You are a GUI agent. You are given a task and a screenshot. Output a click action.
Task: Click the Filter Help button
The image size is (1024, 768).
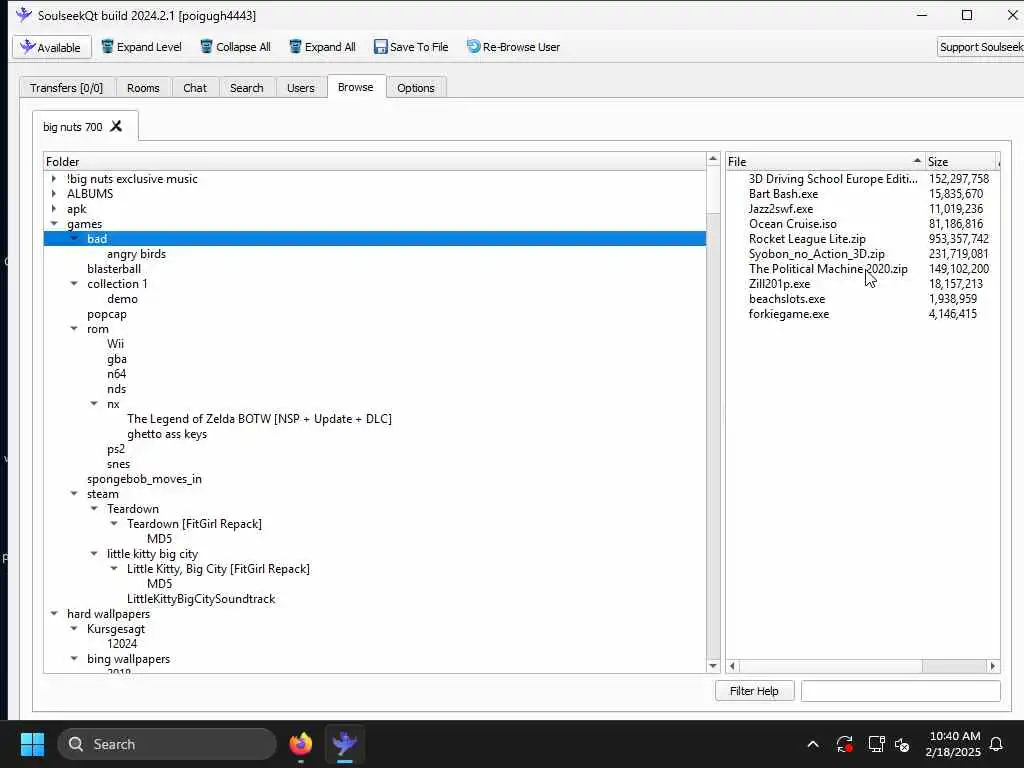(754, 690)
